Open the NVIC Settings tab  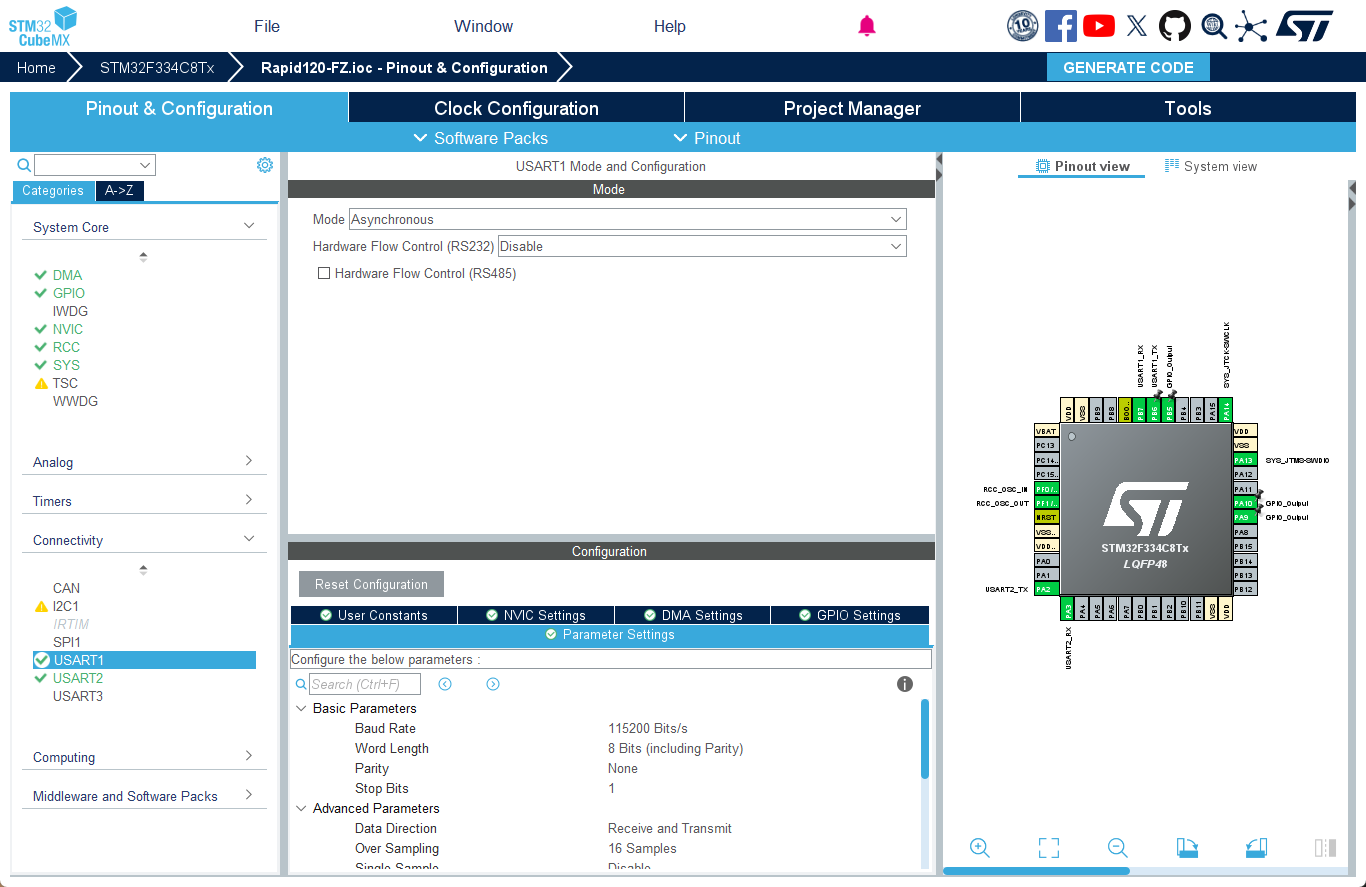[536, 615]
